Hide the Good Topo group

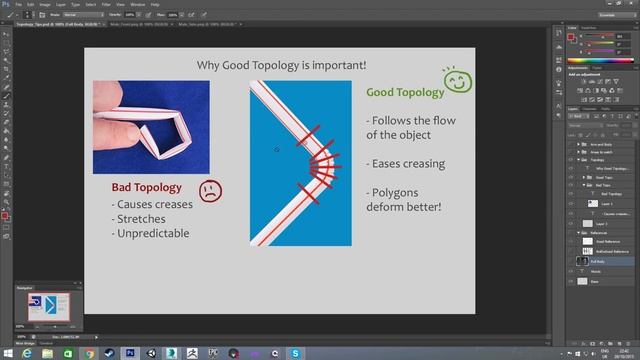coord(571,177)
